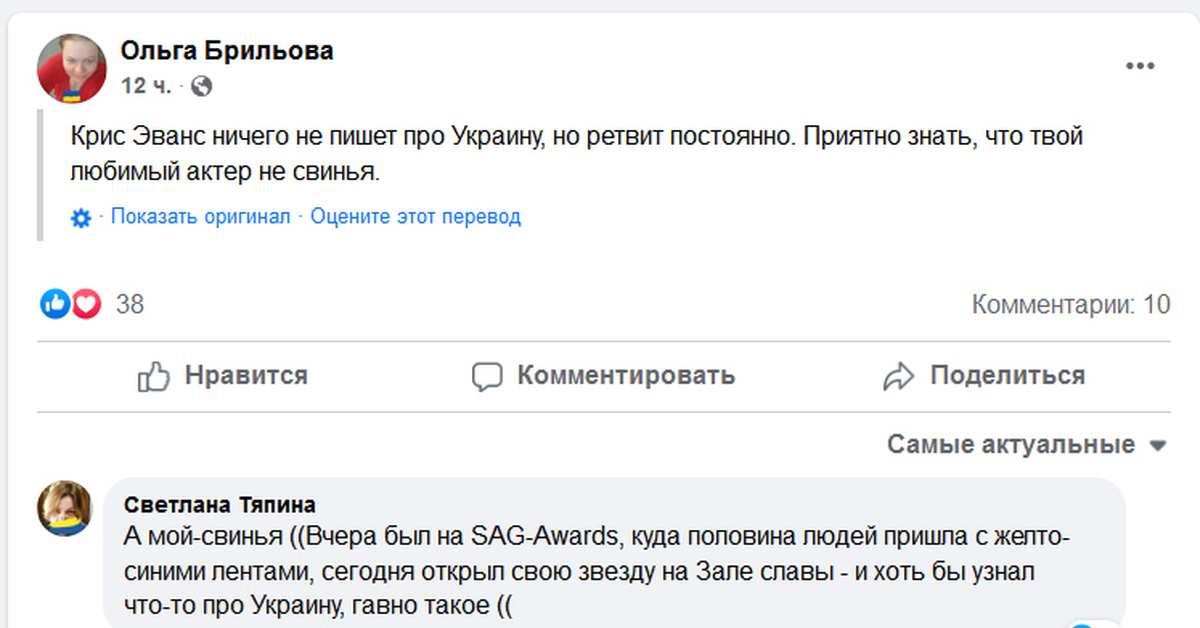1200x628 pixels.
Task: Click the share arrow icon beside Поделиться
Action: point(899,376)
